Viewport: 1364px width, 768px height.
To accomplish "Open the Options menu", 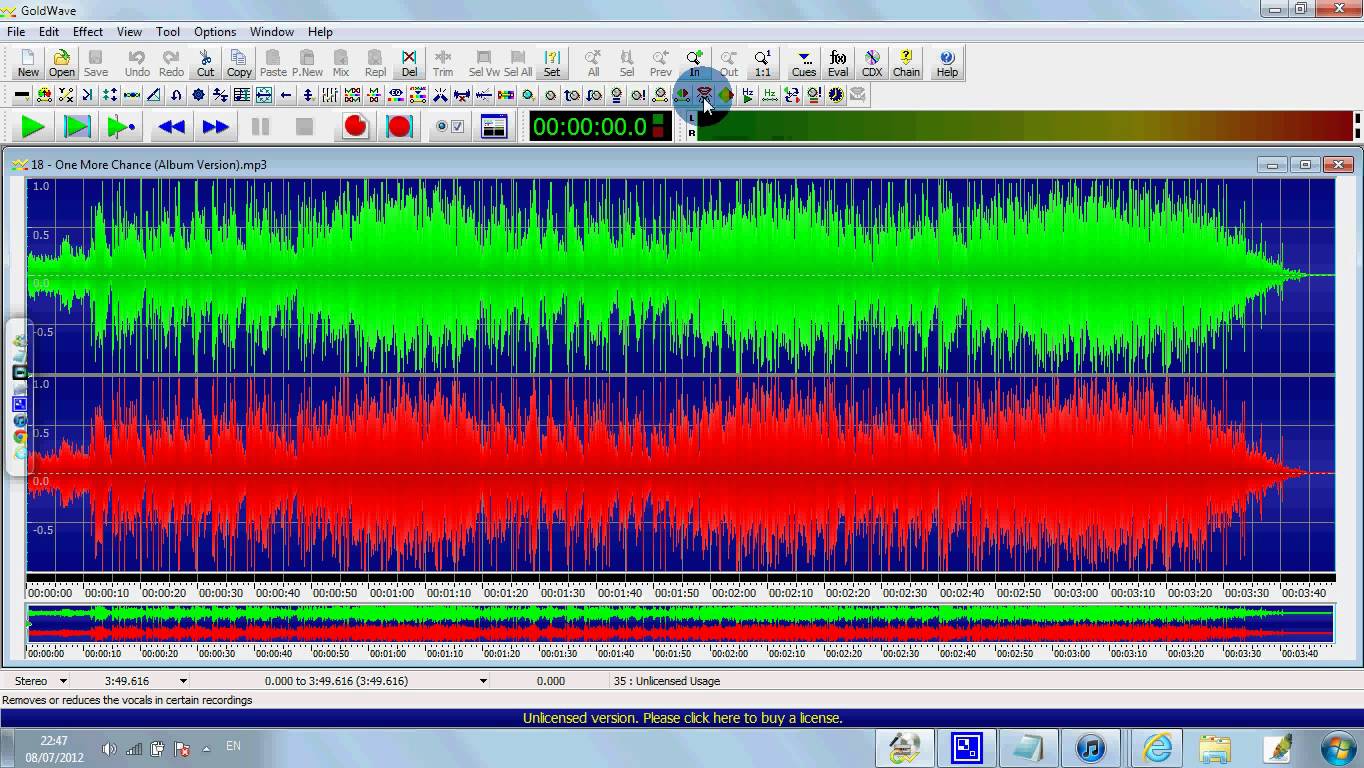I will coord(215,32).
